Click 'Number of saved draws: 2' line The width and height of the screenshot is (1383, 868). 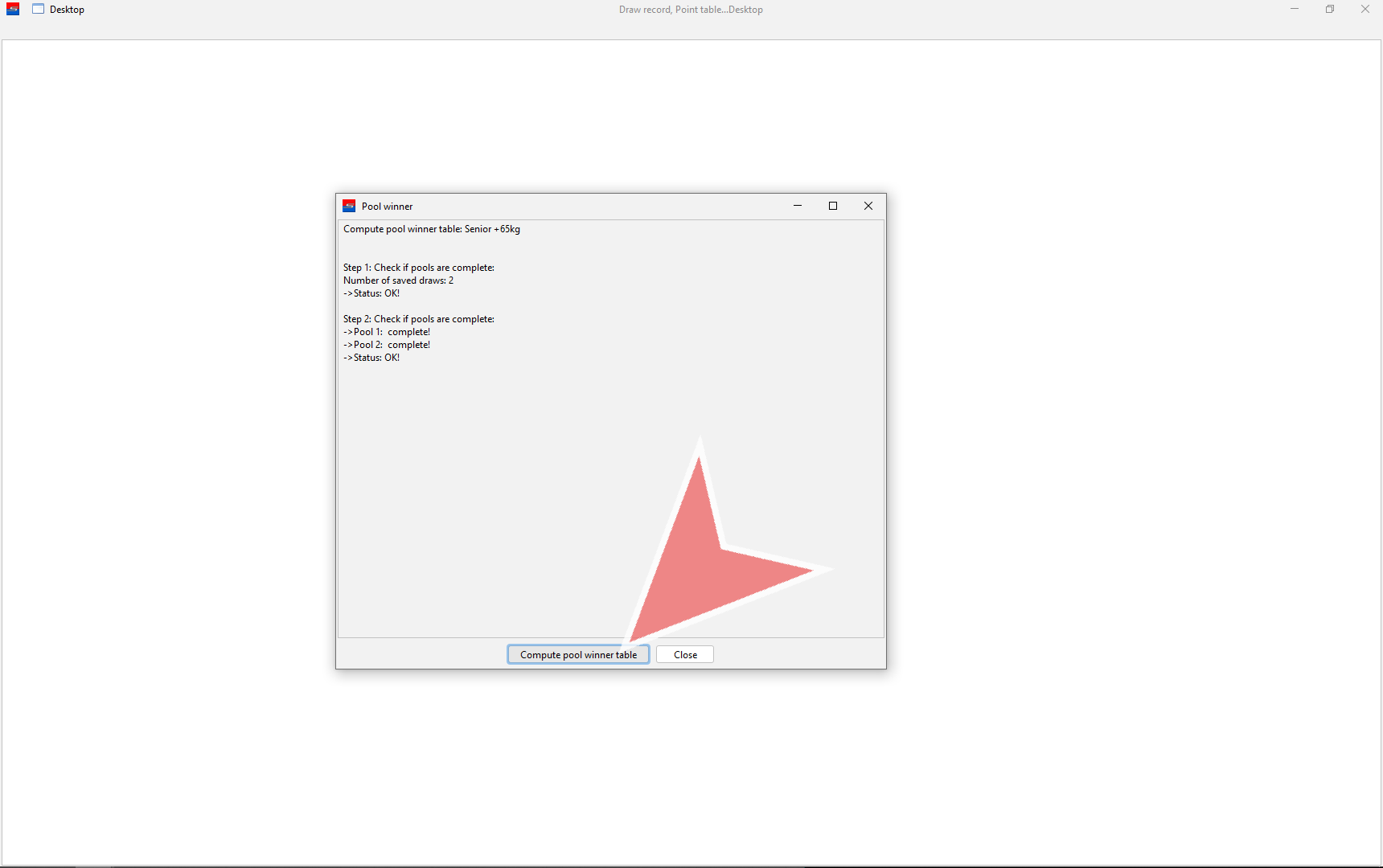coord(398,280)
